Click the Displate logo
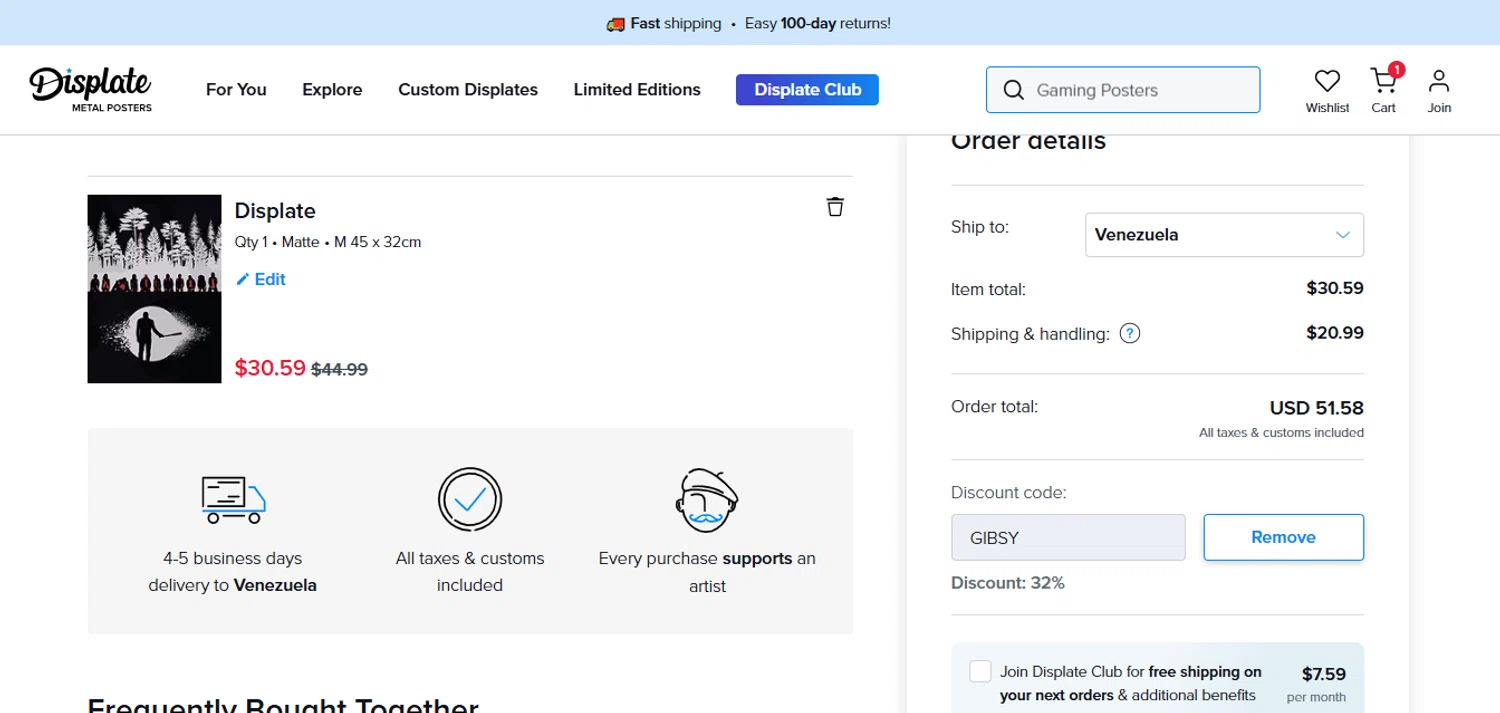 [x=90, y=88]
